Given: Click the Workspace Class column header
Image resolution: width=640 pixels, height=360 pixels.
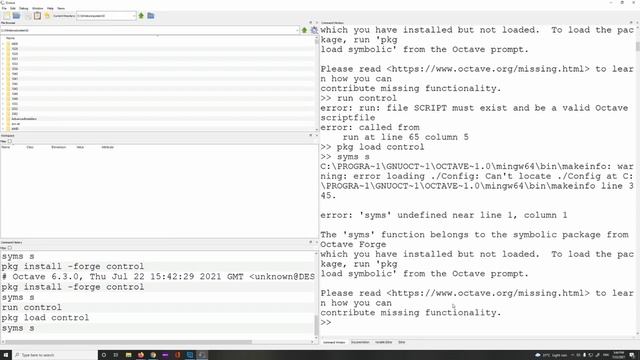Looking at the screenshot, I should point(30,147).
